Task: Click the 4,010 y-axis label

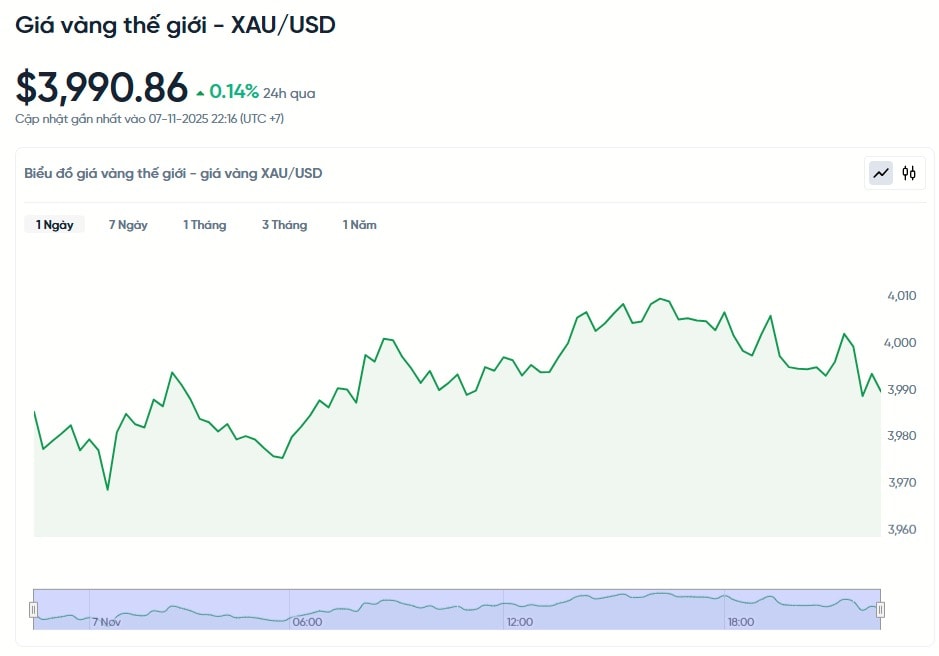Action: pos(901,296)
